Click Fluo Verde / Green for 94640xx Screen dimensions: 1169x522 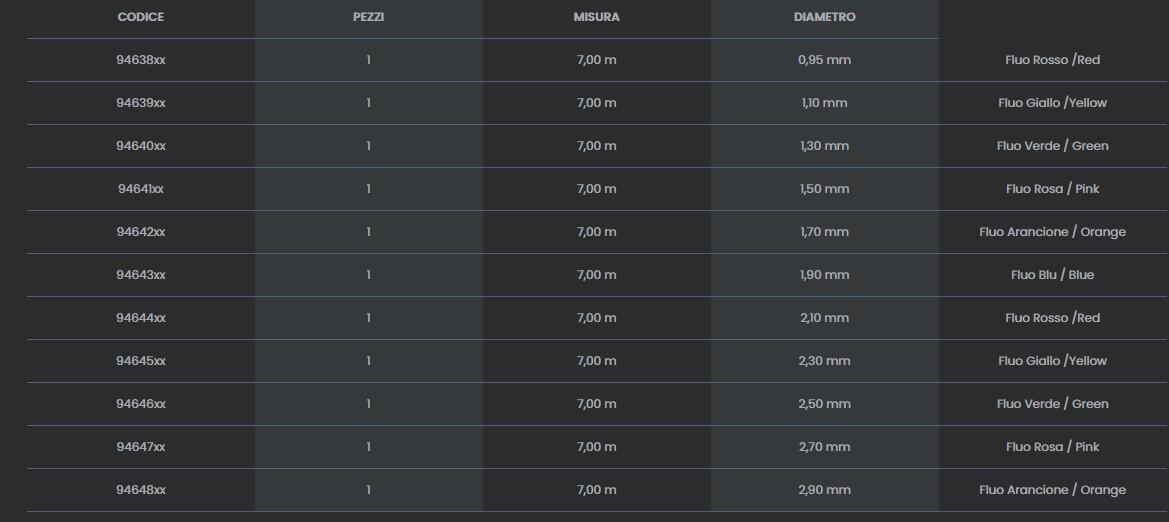click(x=1052, y=146)
